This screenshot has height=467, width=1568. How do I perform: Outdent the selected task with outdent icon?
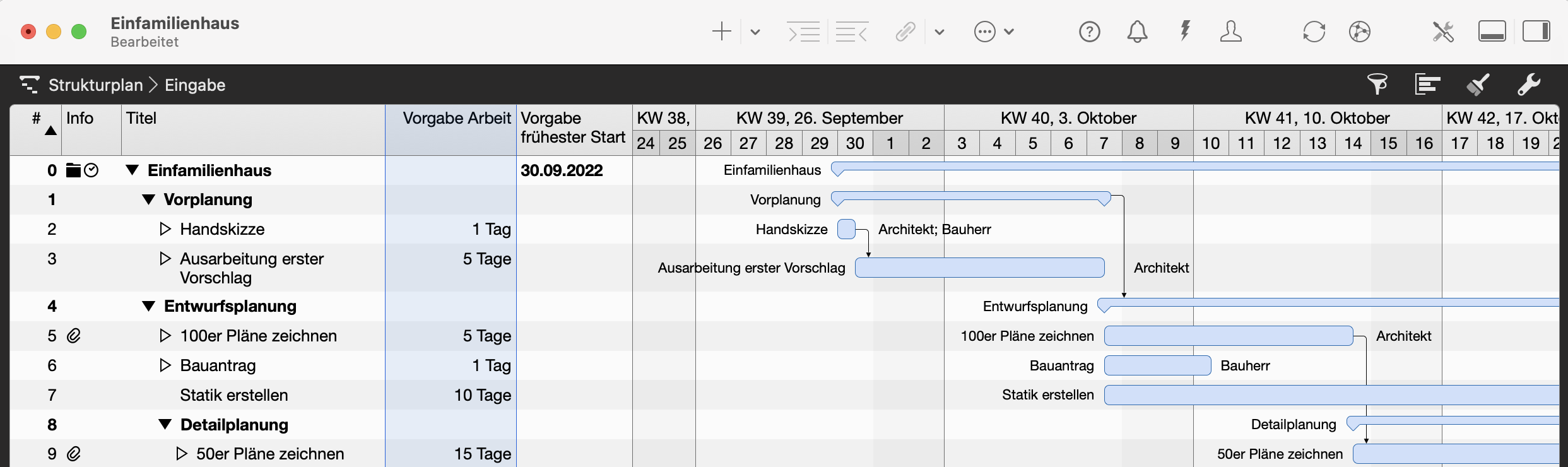click(x=852, y=32)
